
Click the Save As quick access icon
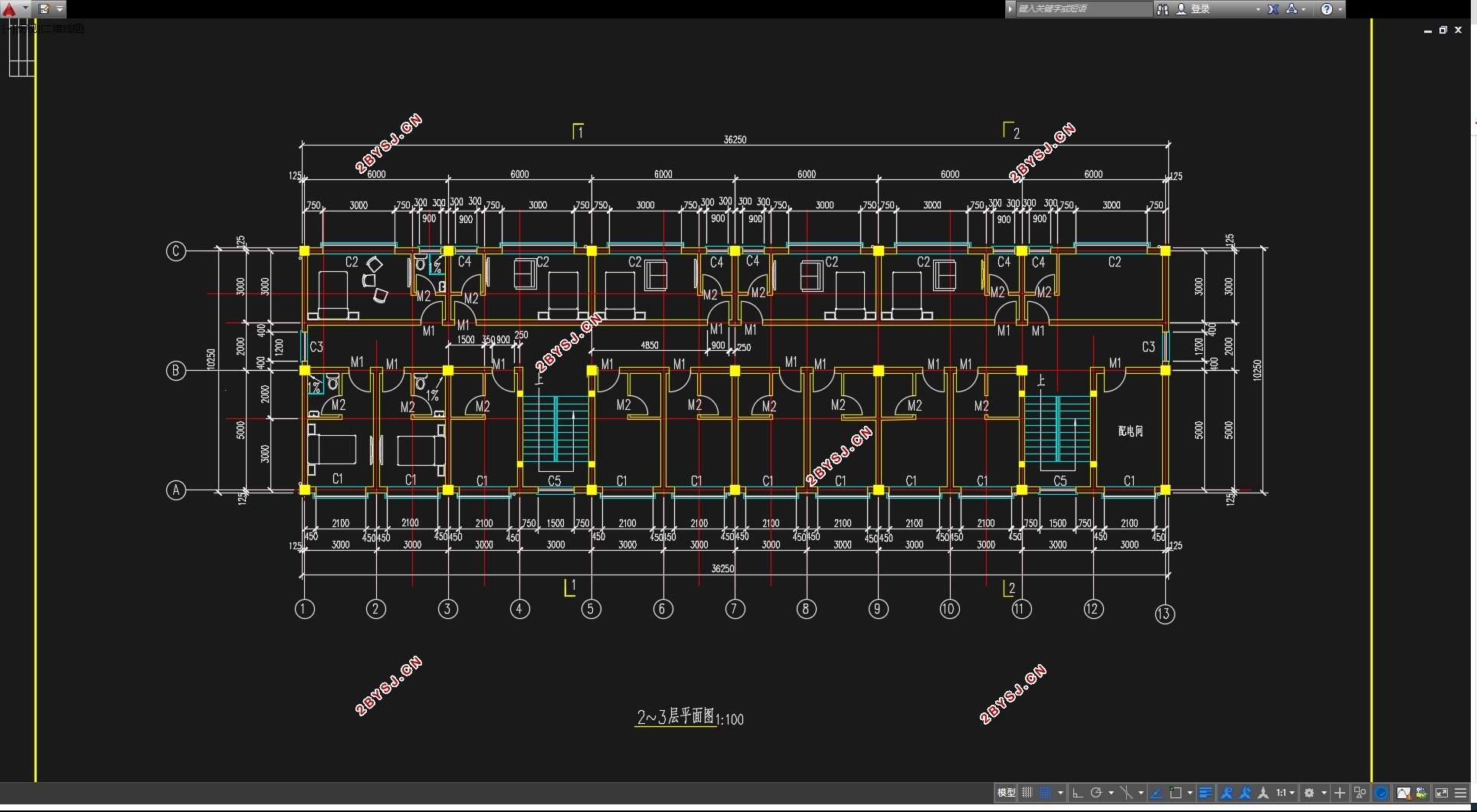coord(44,8)
